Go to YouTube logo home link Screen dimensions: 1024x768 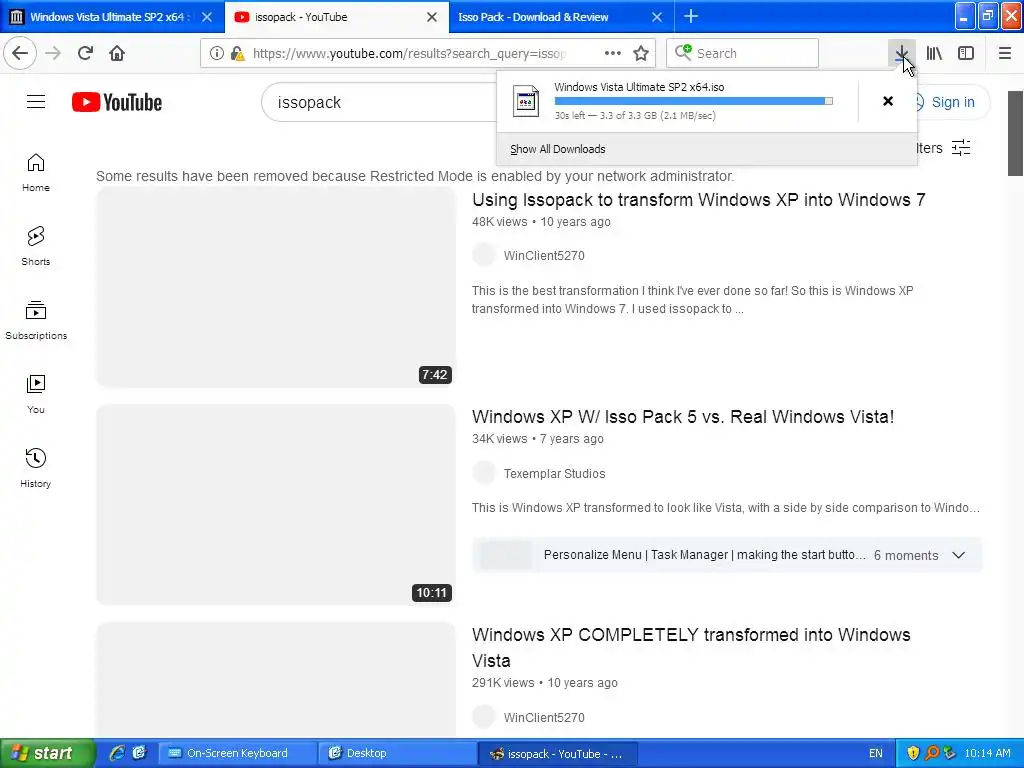117,102
